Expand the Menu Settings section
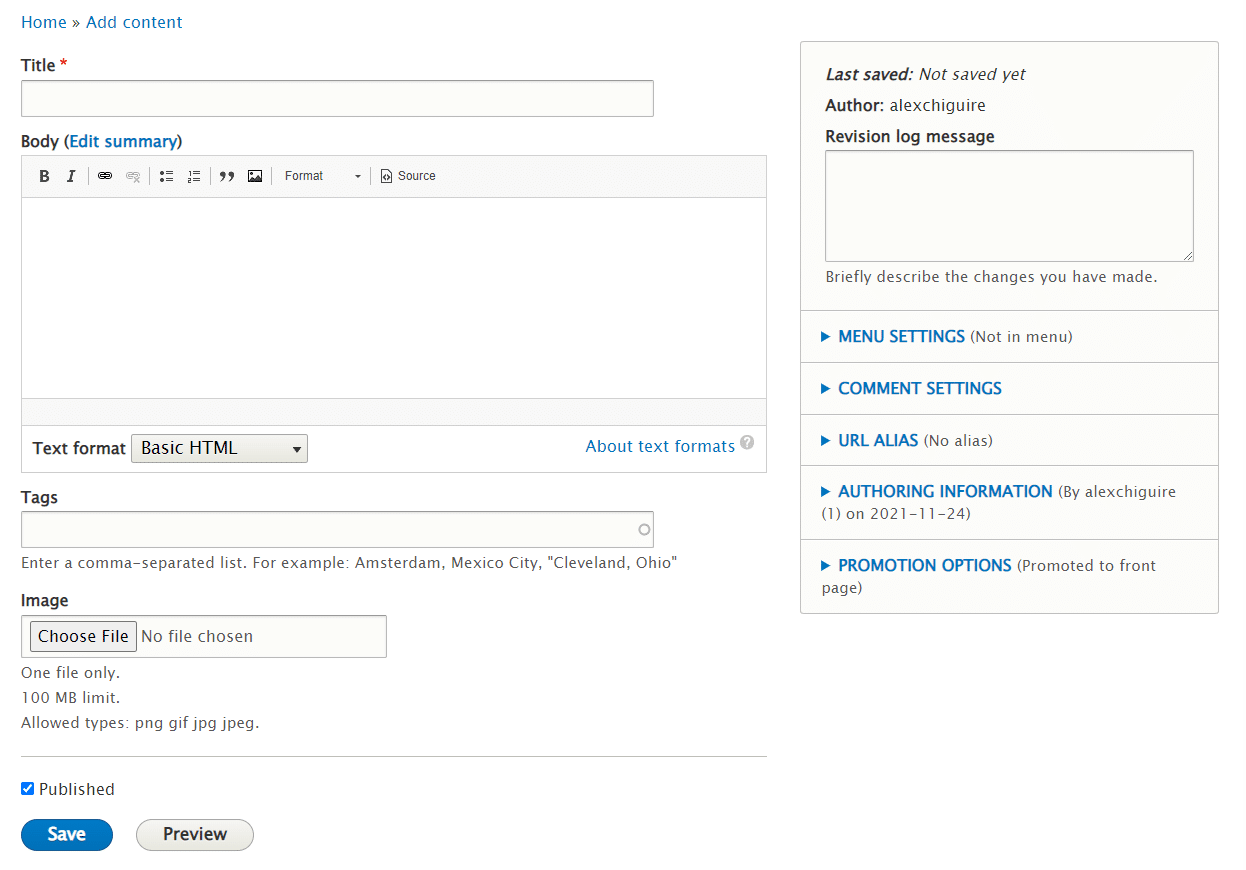This screenshot has height=870, width=1246. (901, 337)
